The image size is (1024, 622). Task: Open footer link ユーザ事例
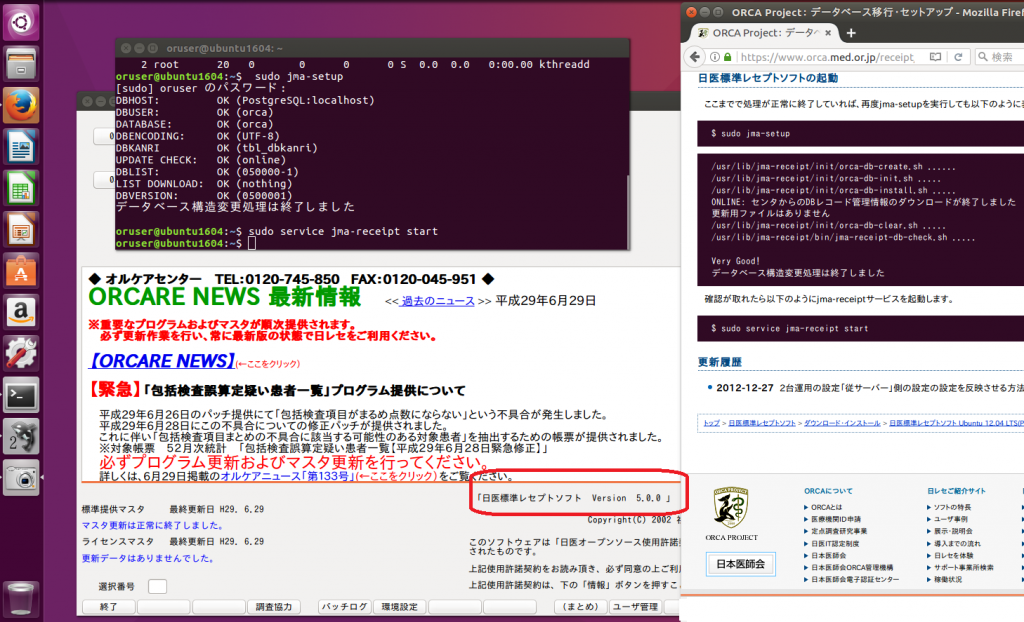point(950,519)
